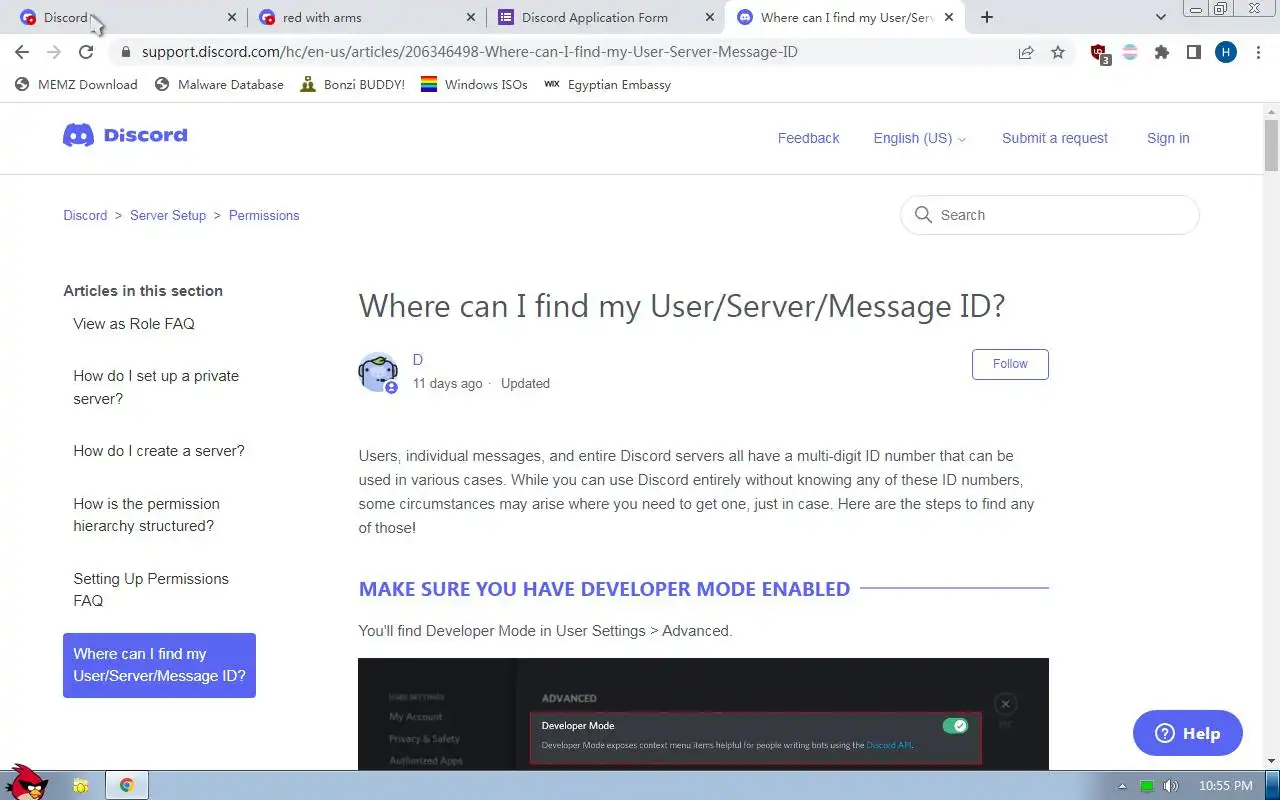Open 'How is the permission hierarchy structured?'
The height and width of the screenshot is (800, 1280).
tap(146, 515)
